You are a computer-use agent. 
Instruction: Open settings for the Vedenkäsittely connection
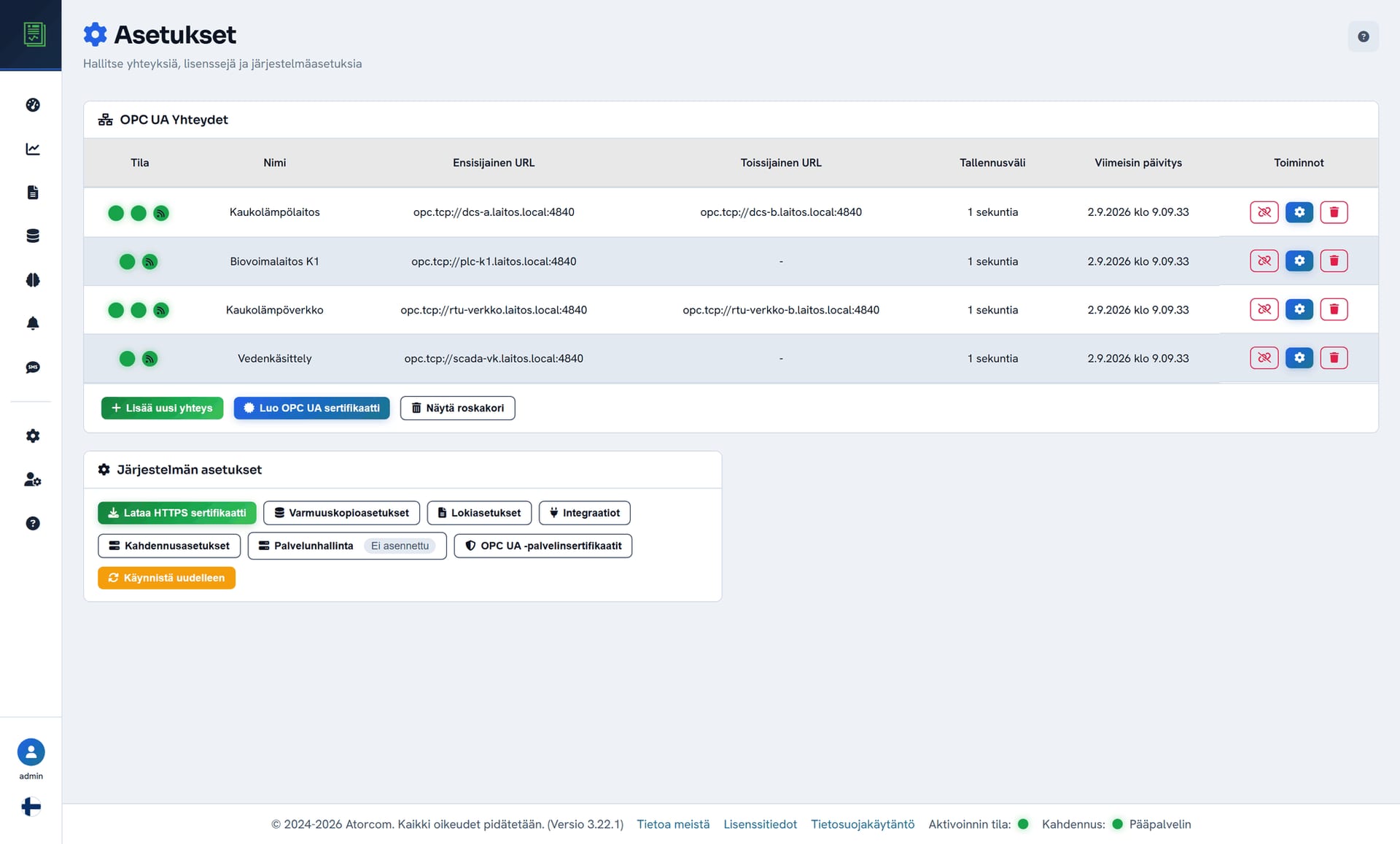pyautogui.click(x=1299, y=358)
